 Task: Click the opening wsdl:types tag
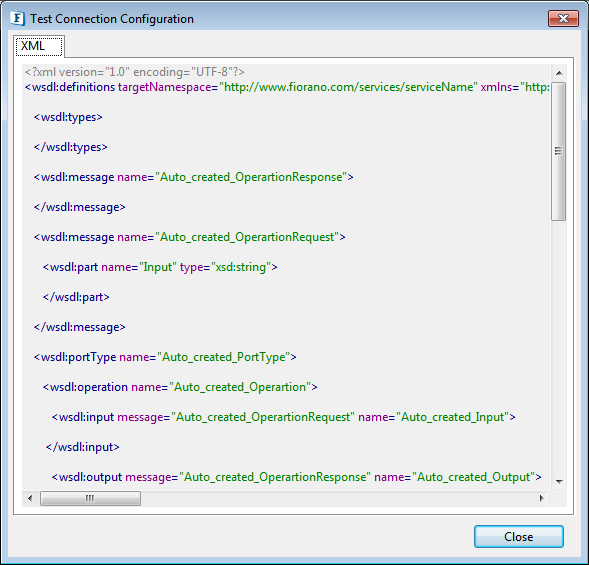tap(68, 117)
